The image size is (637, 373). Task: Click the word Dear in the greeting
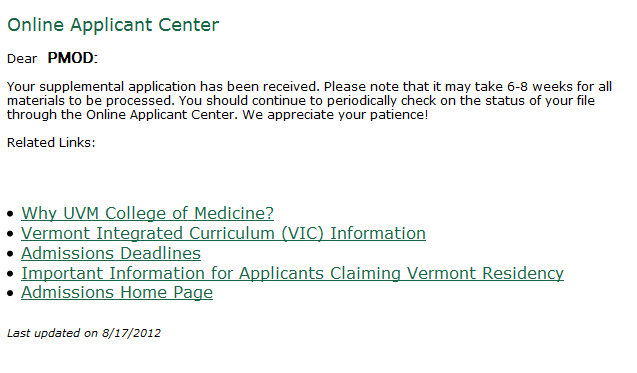(x=22, y=59)
